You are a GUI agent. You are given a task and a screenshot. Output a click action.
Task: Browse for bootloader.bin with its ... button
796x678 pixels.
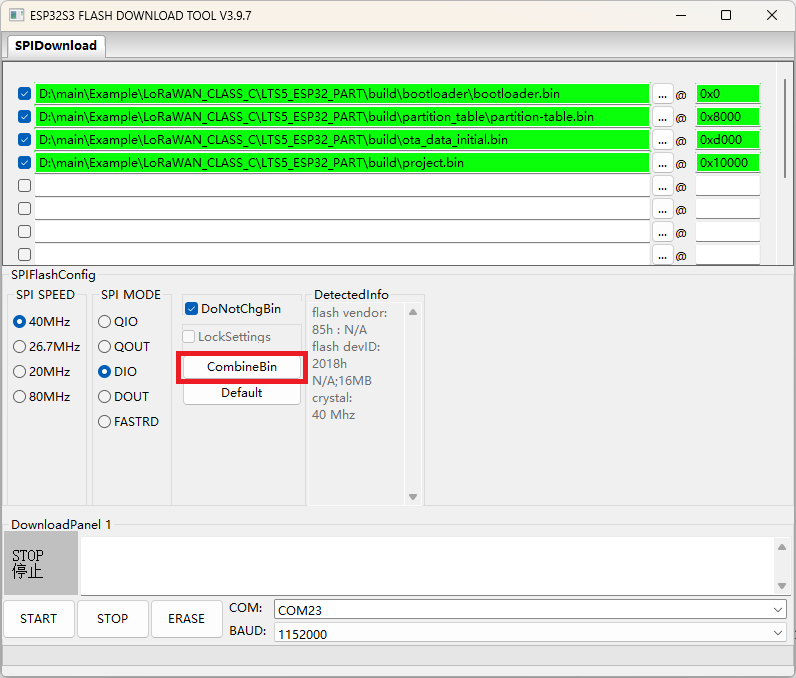(662, 94)
